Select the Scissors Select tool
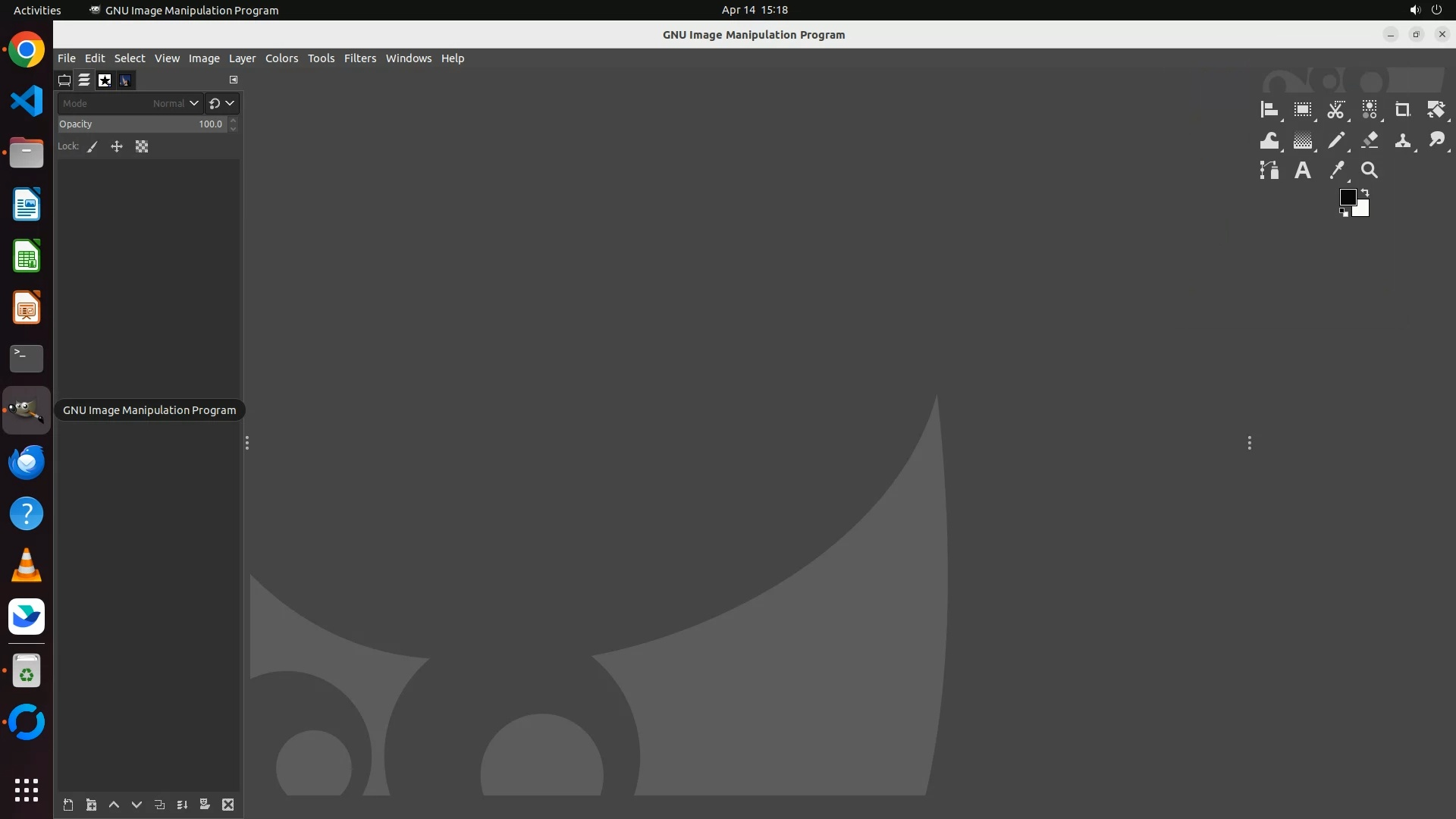 coord(1335,110)
